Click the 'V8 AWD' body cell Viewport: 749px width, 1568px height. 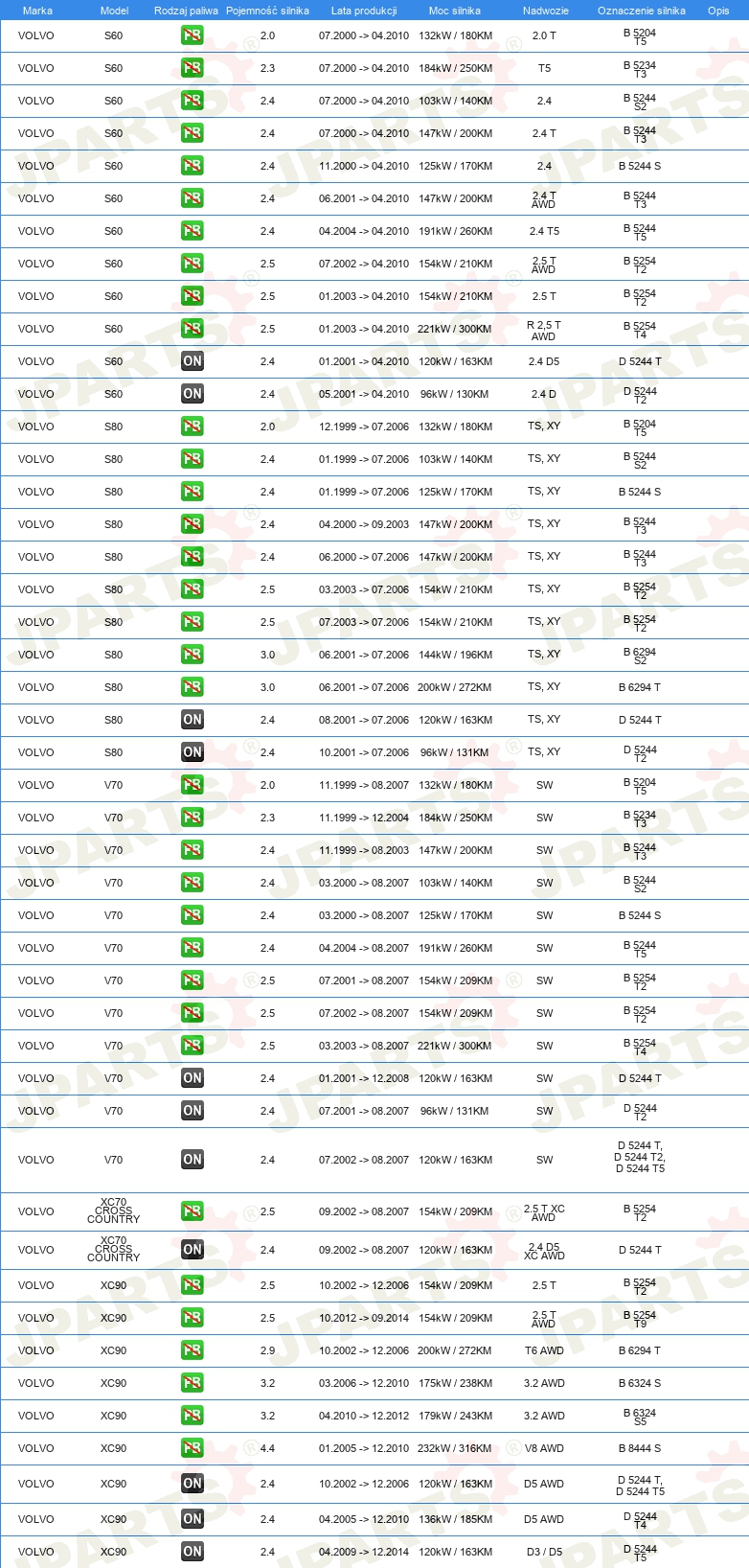[x=544, y=1448]
